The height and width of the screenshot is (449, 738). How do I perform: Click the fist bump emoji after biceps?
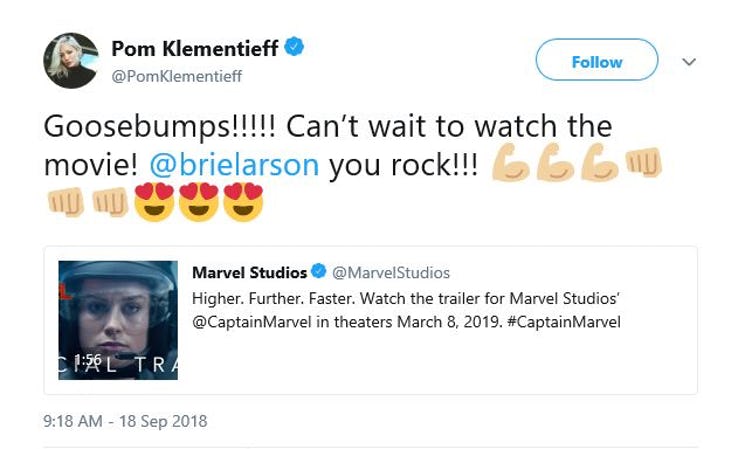click(x=644, y=165)
